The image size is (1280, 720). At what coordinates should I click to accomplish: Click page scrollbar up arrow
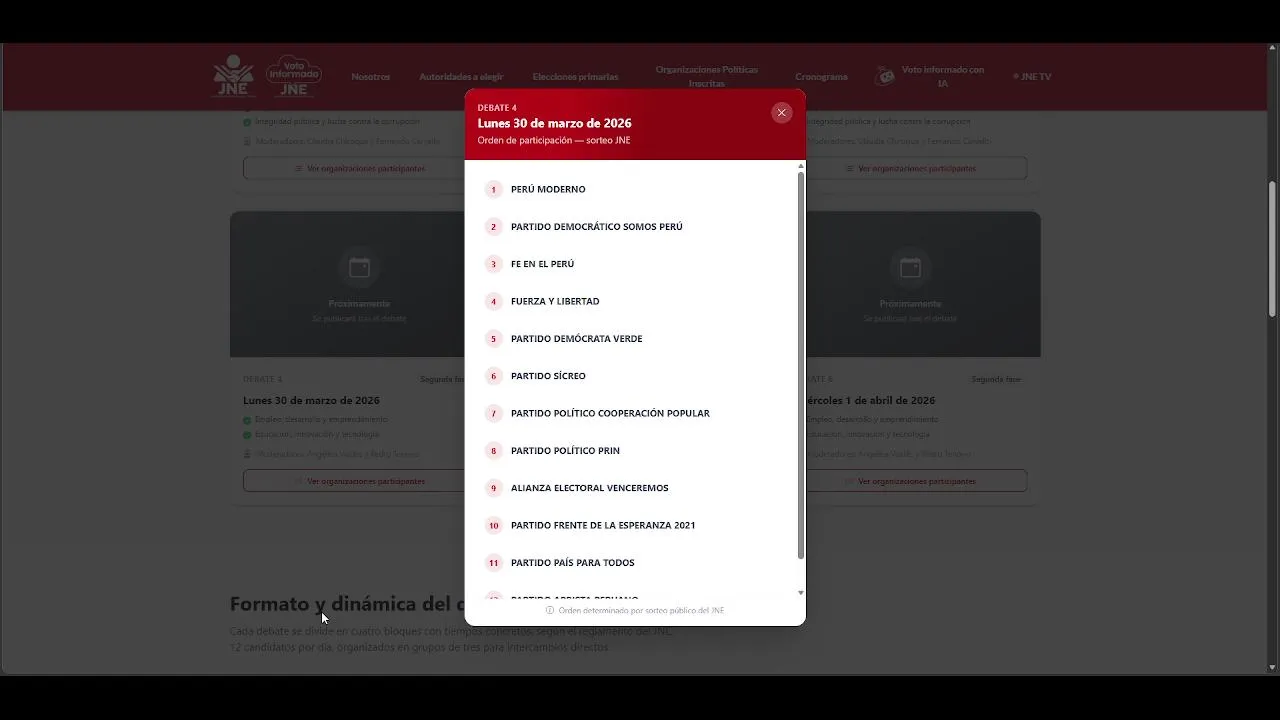click(1272, 49)
